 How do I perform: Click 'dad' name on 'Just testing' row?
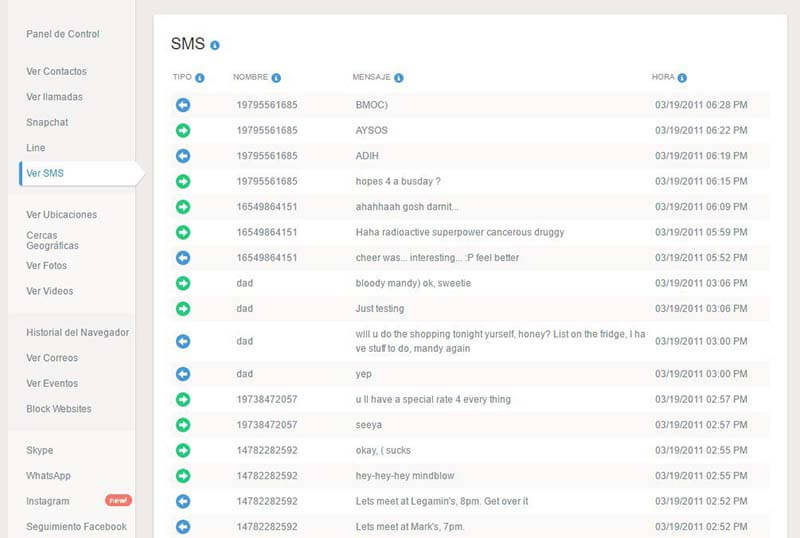point(245,309)
